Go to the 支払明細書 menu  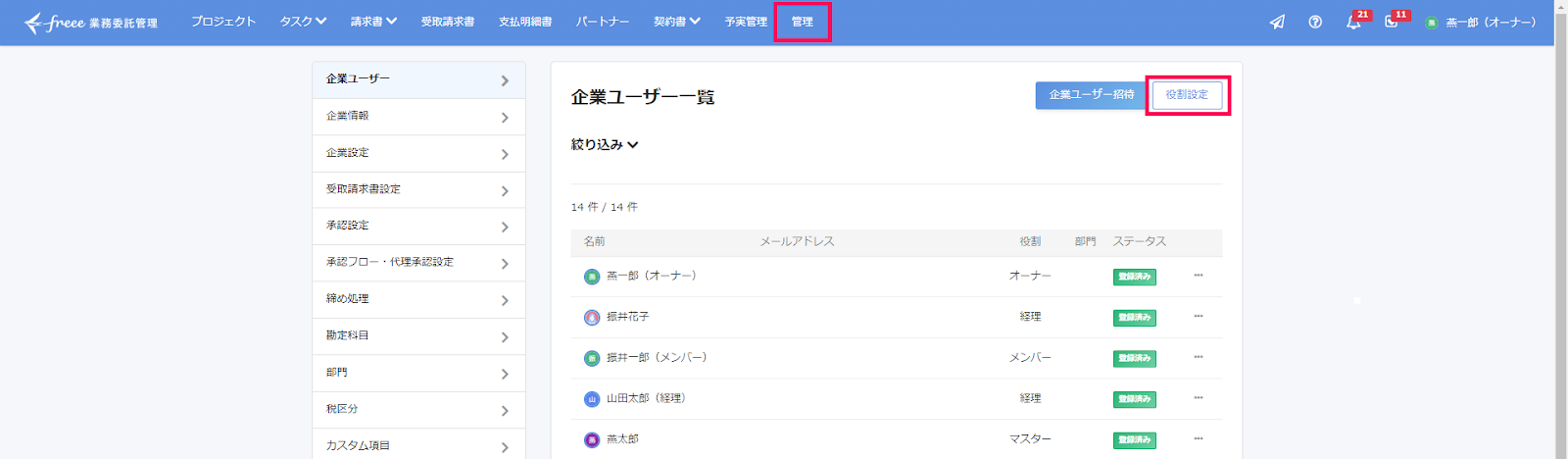(x=525, y=22)
